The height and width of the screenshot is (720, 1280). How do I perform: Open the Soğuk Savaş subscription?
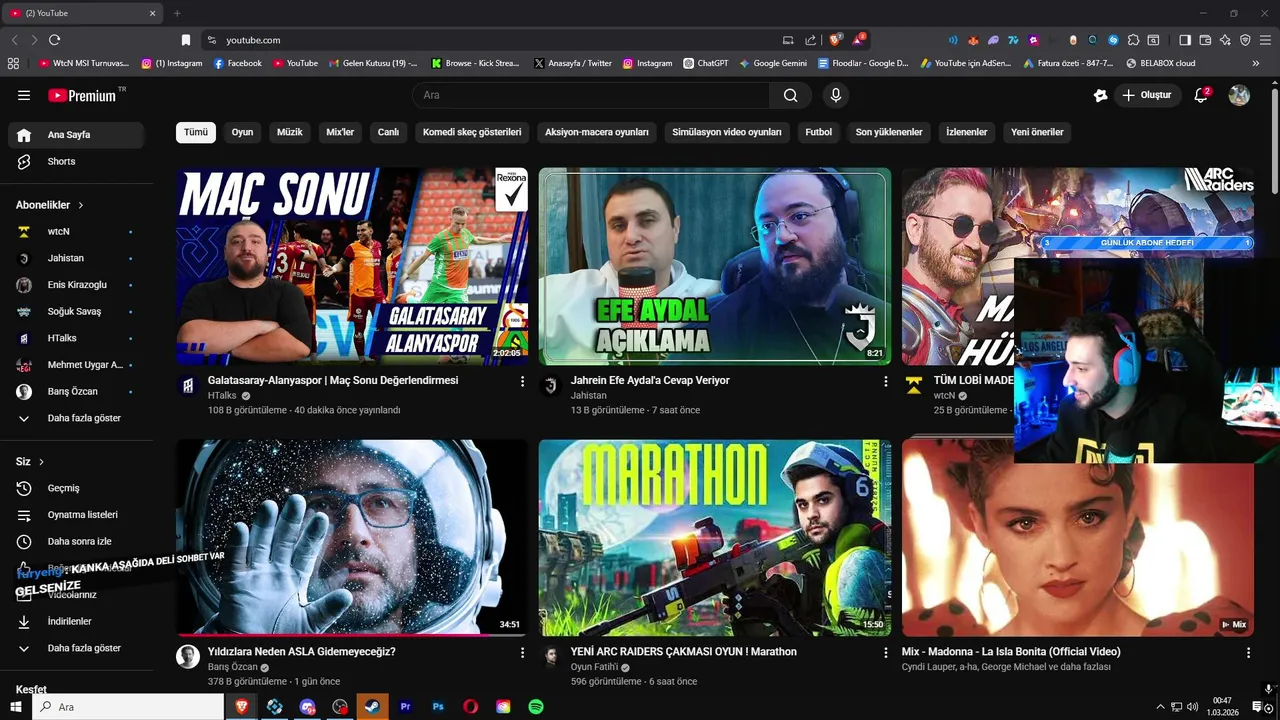[x=76, y=311]
